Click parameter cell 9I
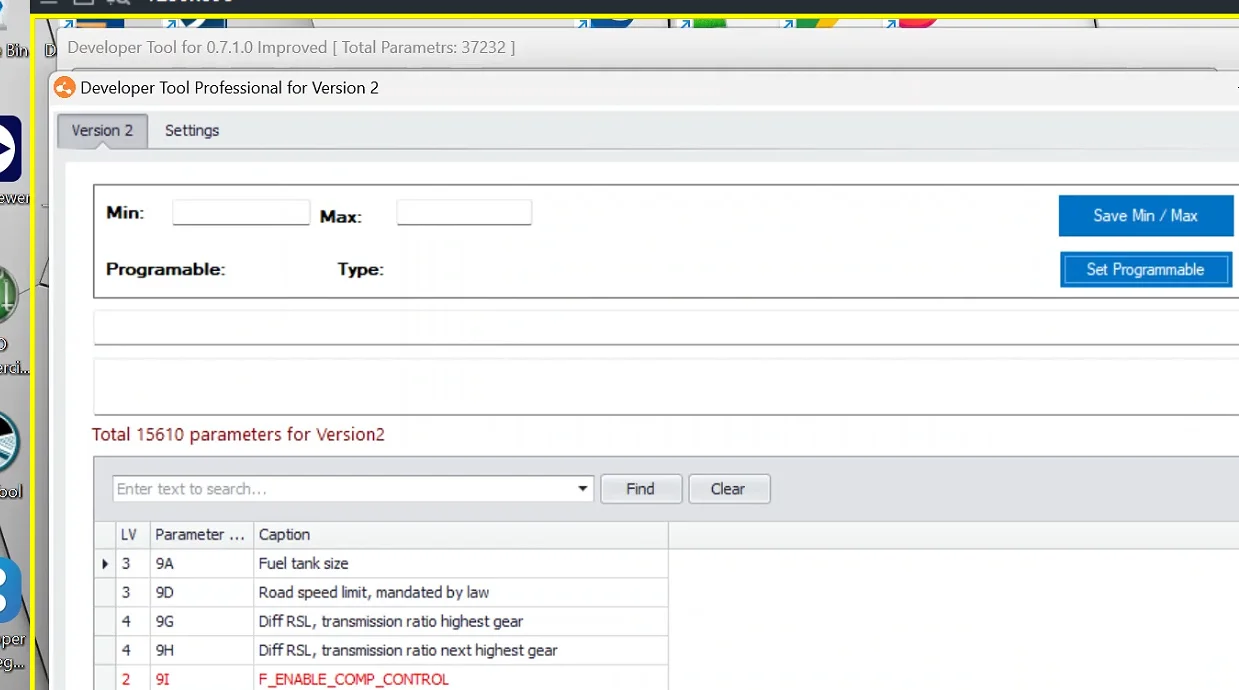 [x=201, y=679]
